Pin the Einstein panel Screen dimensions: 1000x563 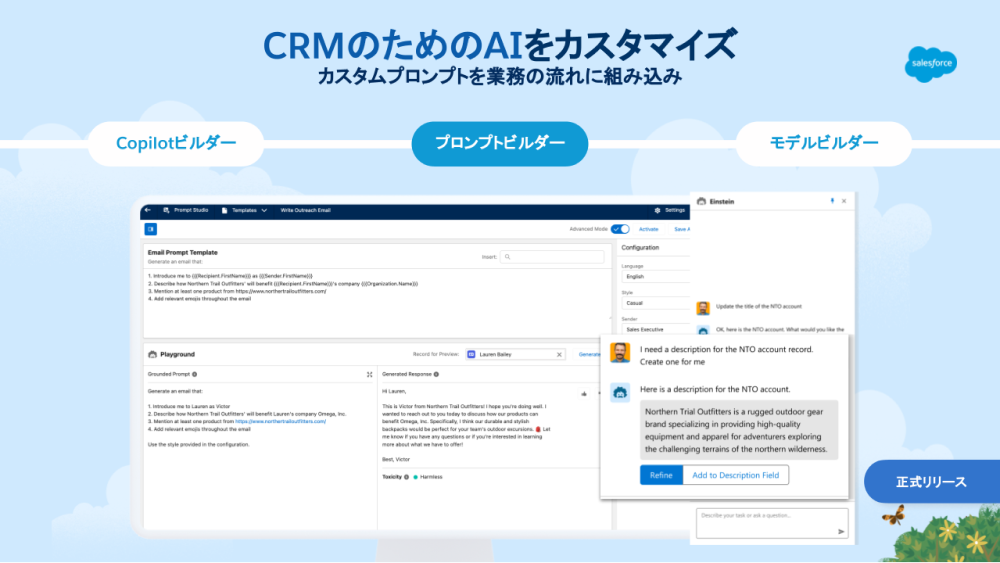tap(832, 201)
